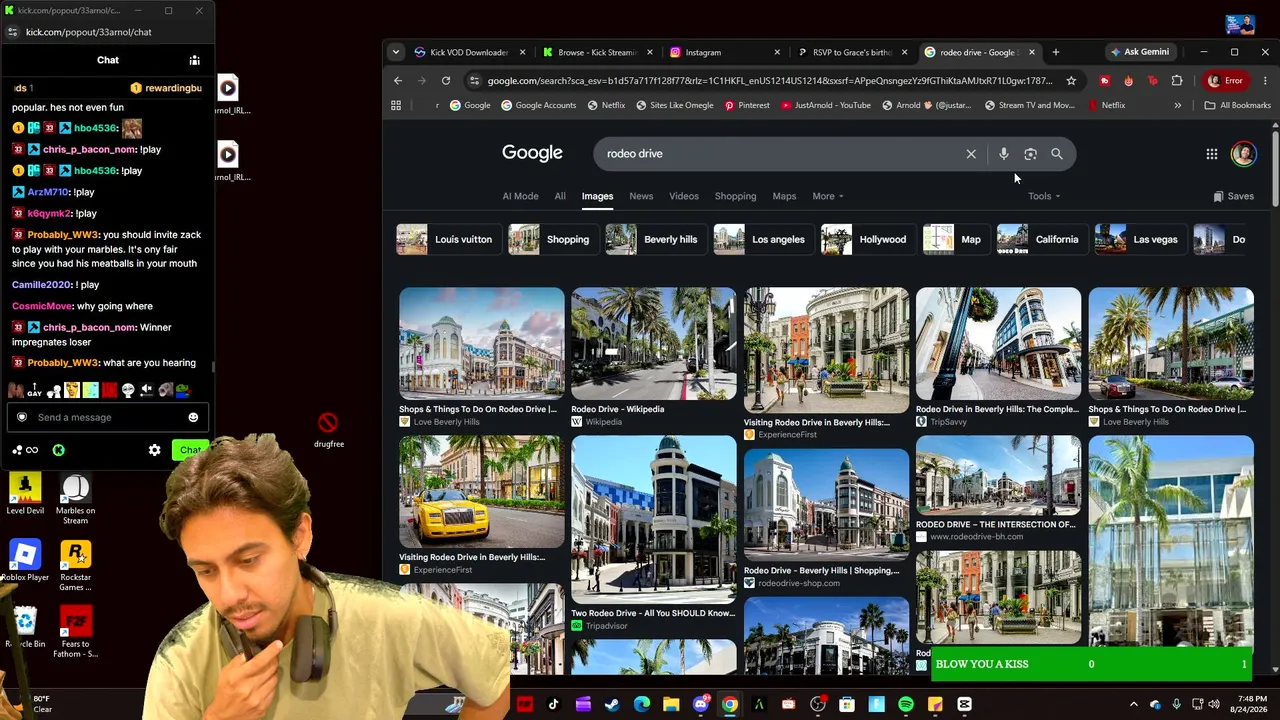This screenshot has width=1280, height=720.
Task: Open All Bookmarks folder
Action: (1238, 105)
